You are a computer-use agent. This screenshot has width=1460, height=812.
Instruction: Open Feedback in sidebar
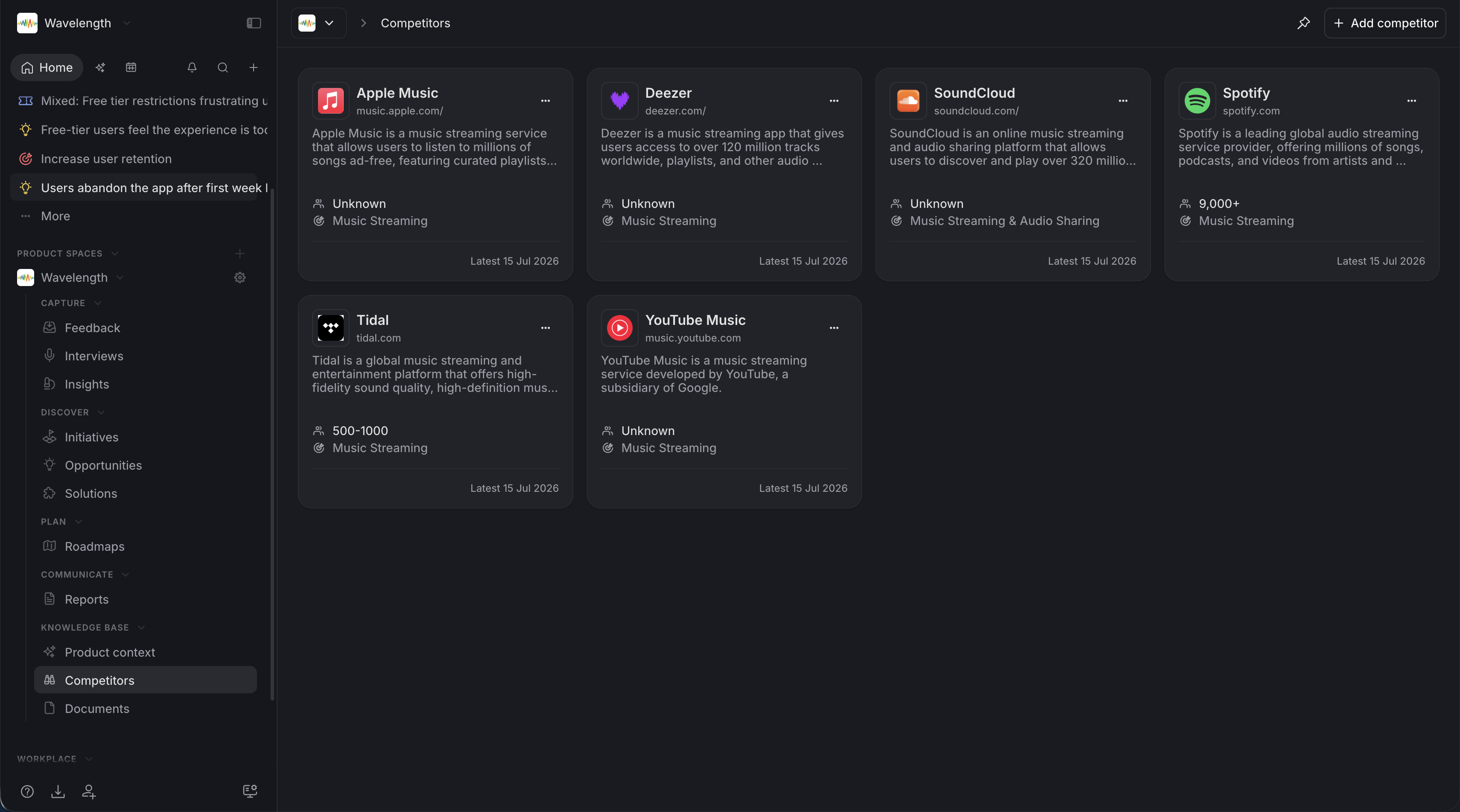click(145, 328)
